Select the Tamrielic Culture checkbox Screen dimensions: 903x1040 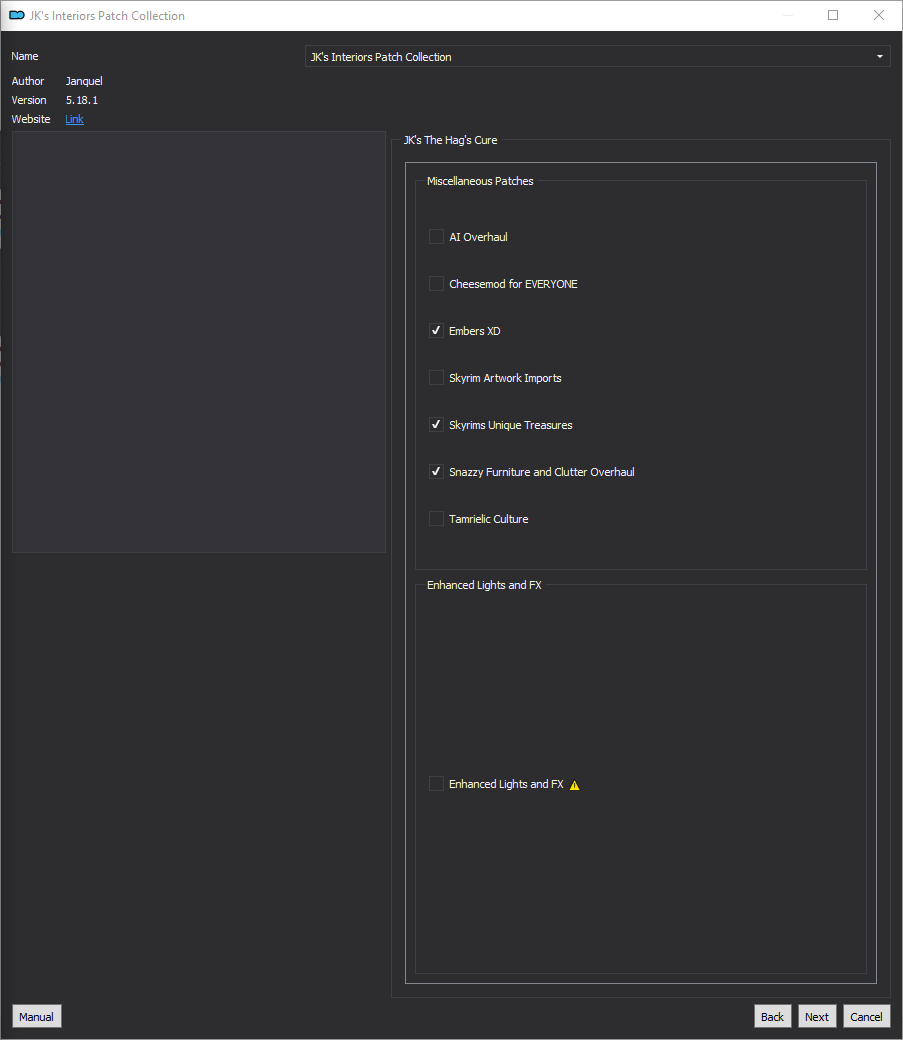(x=436, y=519)
